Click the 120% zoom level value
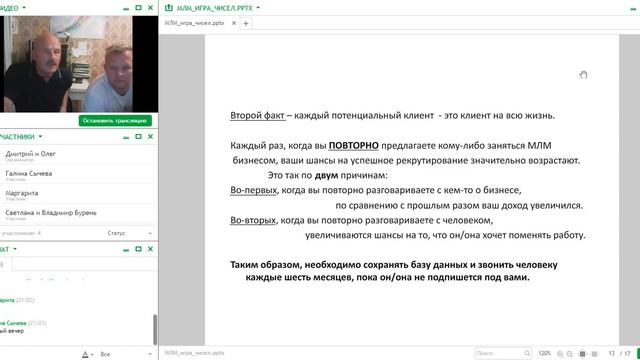The width and height of the screenshot is (640, 360). point(544,353)
